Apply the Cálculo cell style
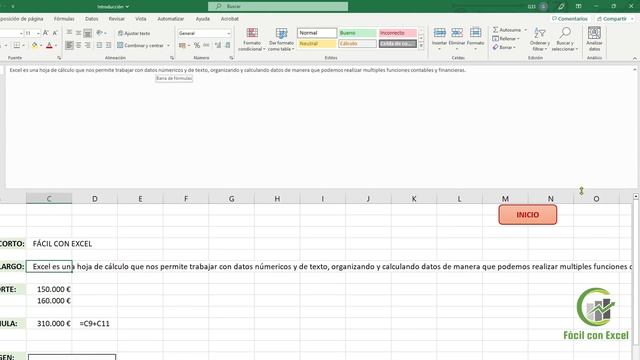 pos(358,43)
